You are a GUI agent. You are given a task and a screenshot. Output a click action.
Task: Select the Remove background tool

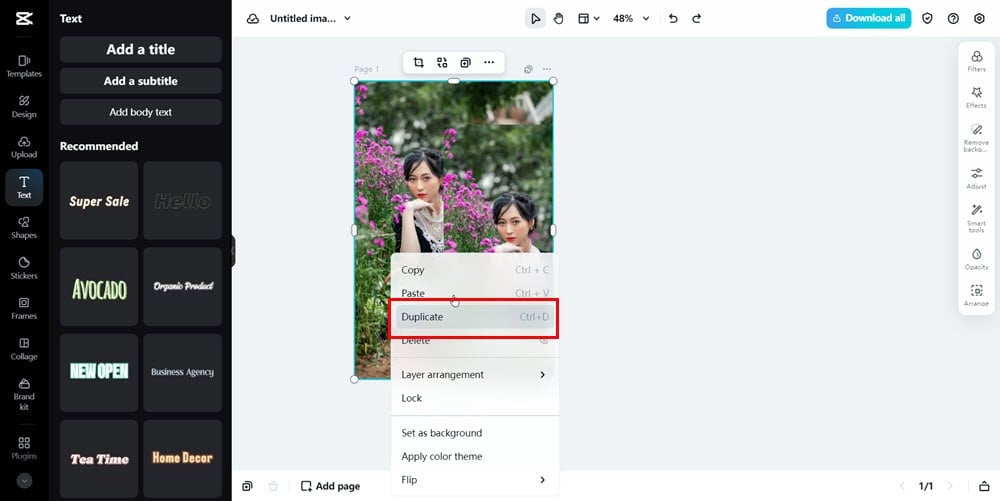(x=976, y=138)
